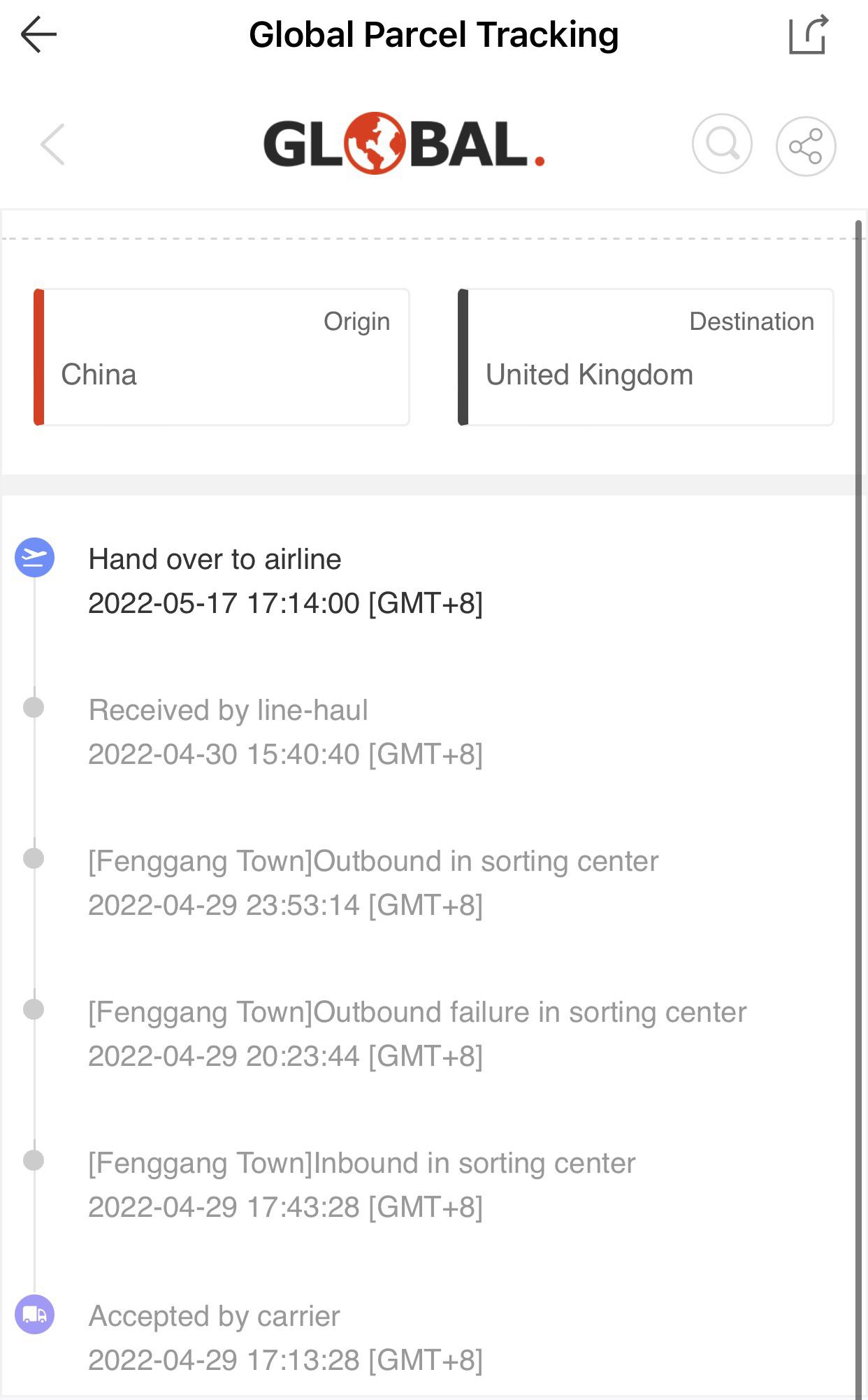The width and height of the screenshot is (868, 1400).
Task: Tap the Global Parcel Tracking title
Action: [x=434, y=35]
